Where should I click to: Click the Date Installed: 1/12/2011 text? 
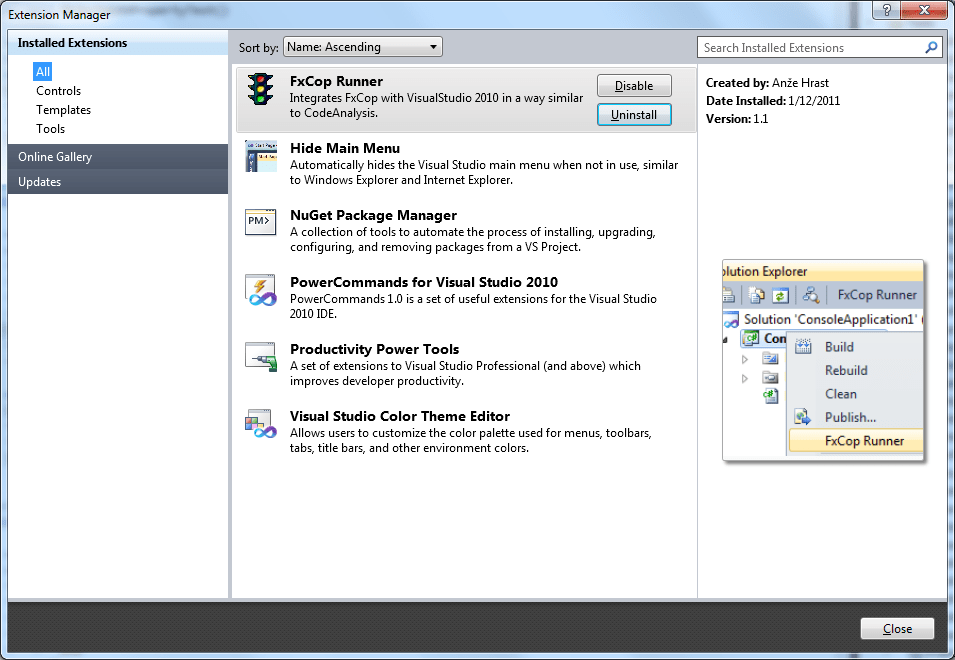point(773,100)
